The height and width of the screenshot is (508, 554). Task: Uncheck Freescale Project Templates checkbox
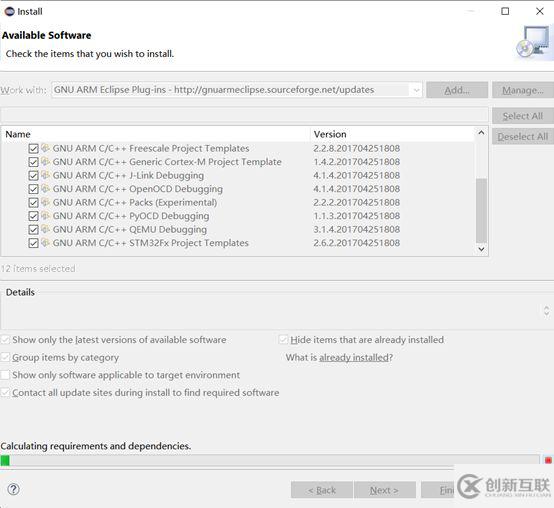[x=33, y=148]
